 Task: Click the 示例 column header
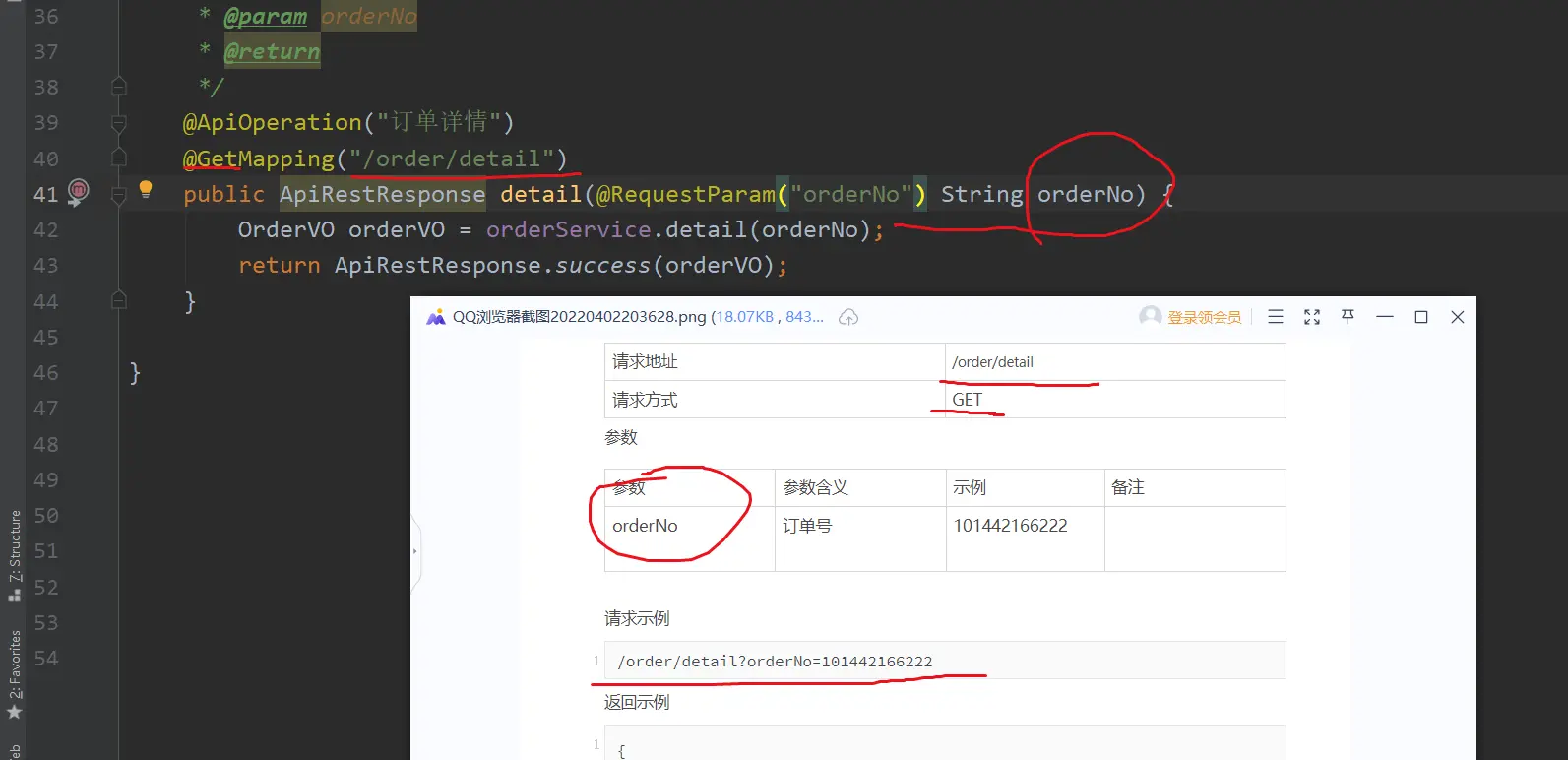pyautogui.click(x=1026, y=487)
